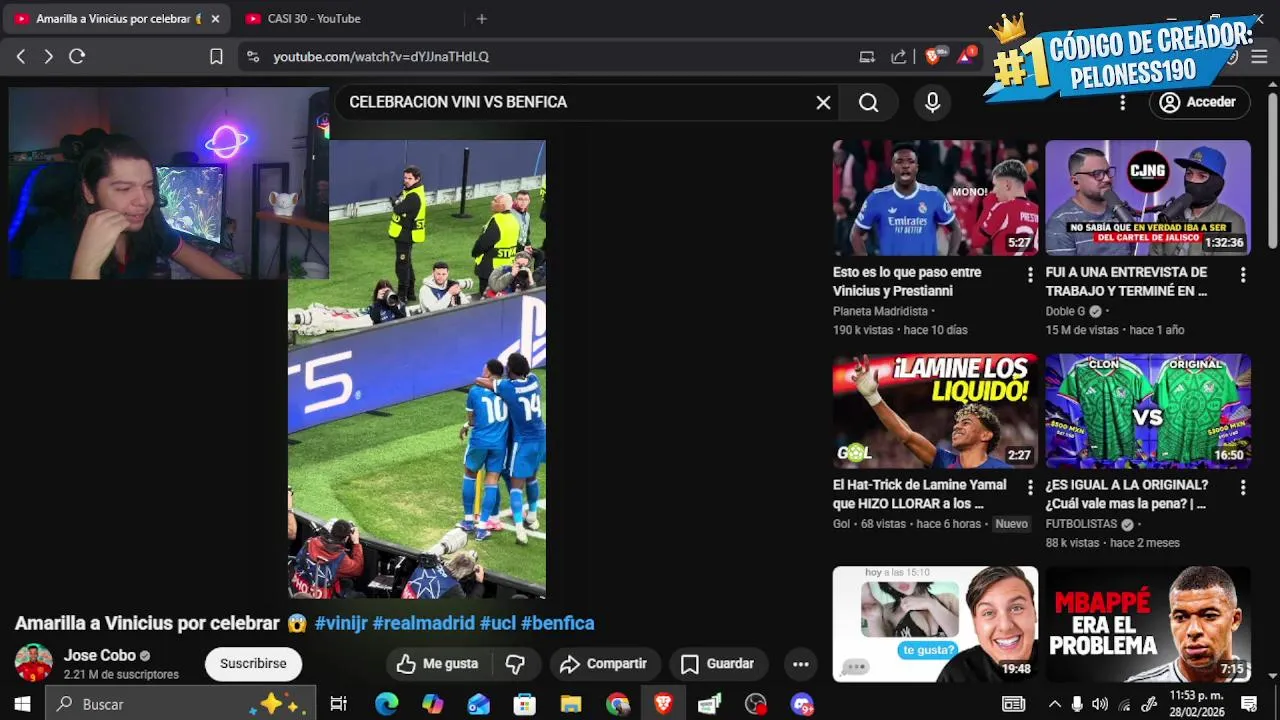The image size is (1280, 720).
Task: Open the Windows Start menu
Action: click(22, 704)
